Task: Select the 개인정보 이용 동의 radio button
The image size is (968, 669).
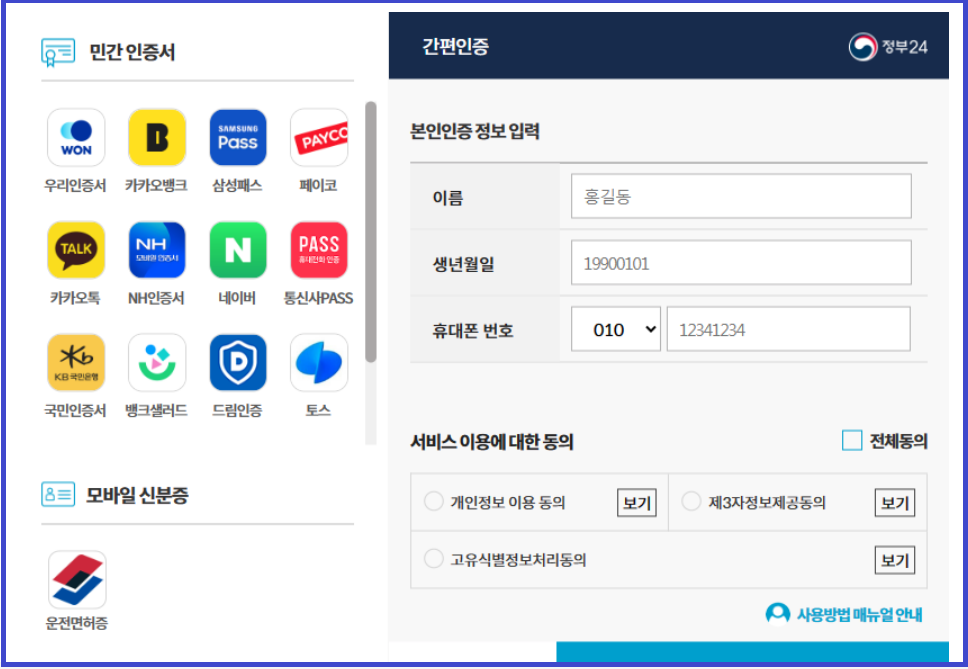Action: point(433,501)
